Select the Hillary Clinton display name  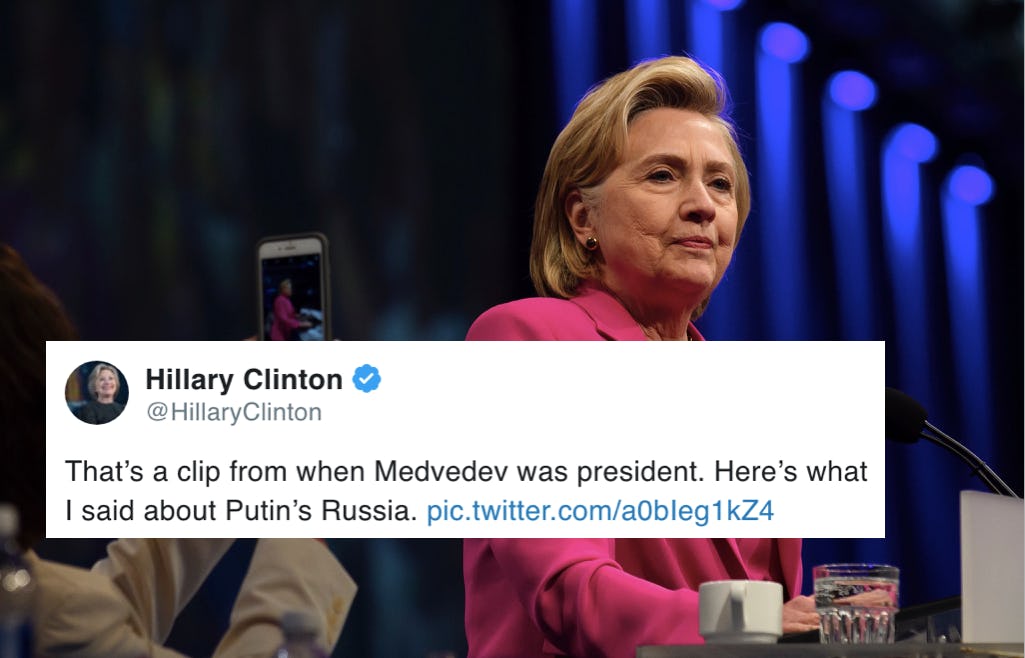244,379
